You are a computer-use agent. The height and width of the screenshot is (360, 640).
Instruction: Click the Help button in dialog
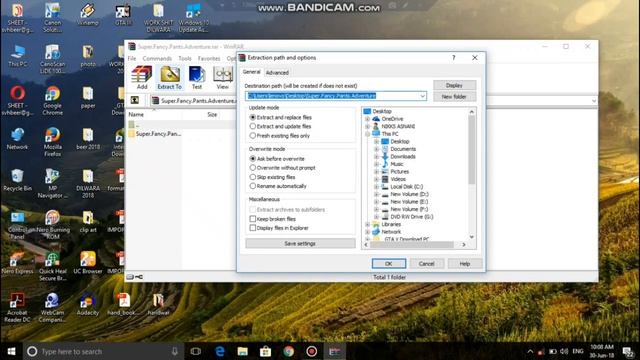(464, 264)
